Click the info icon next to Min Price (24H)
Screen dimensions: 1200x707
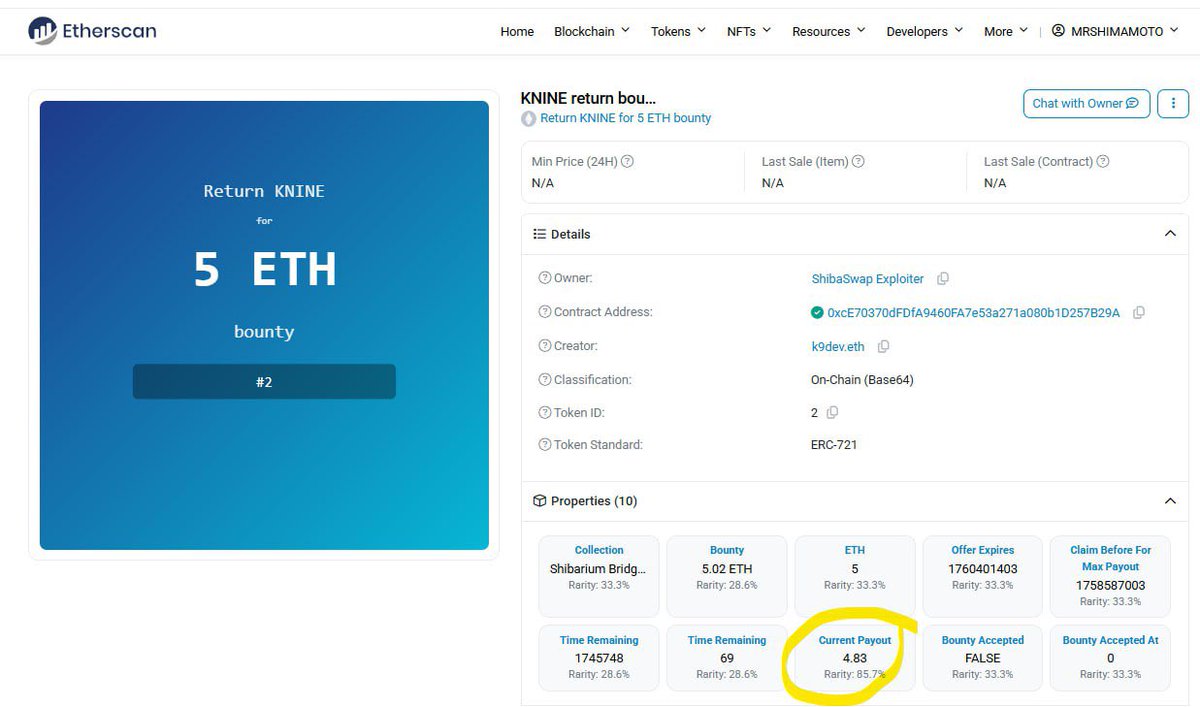(x=628, y=161)
